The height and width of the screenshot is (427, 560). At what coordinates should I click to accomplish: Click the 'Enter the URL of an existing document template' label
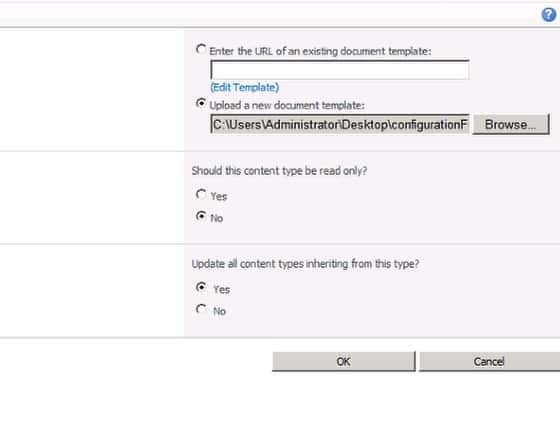320,51
